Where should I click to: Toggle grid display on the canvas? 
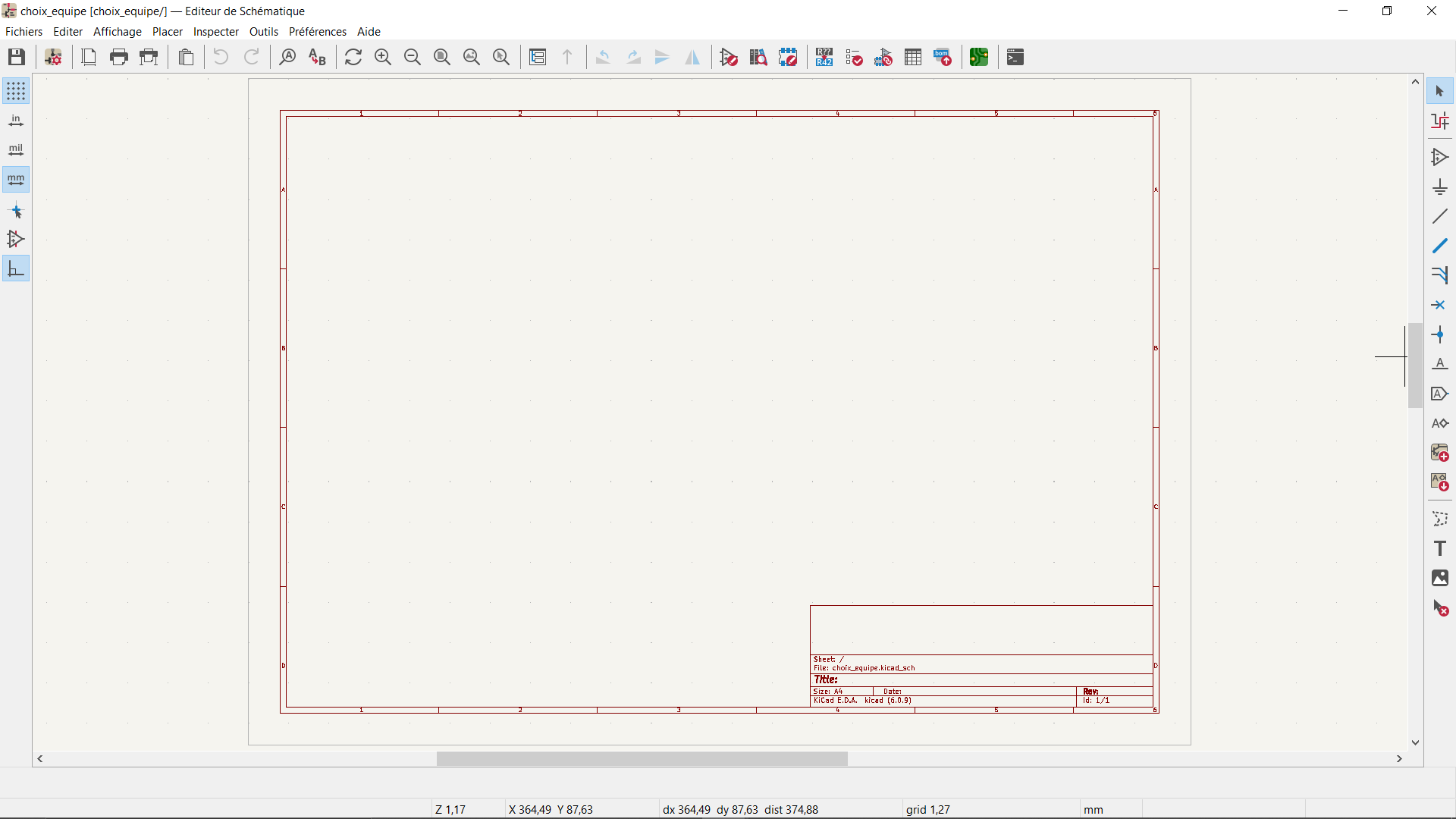tap(16, 91)
